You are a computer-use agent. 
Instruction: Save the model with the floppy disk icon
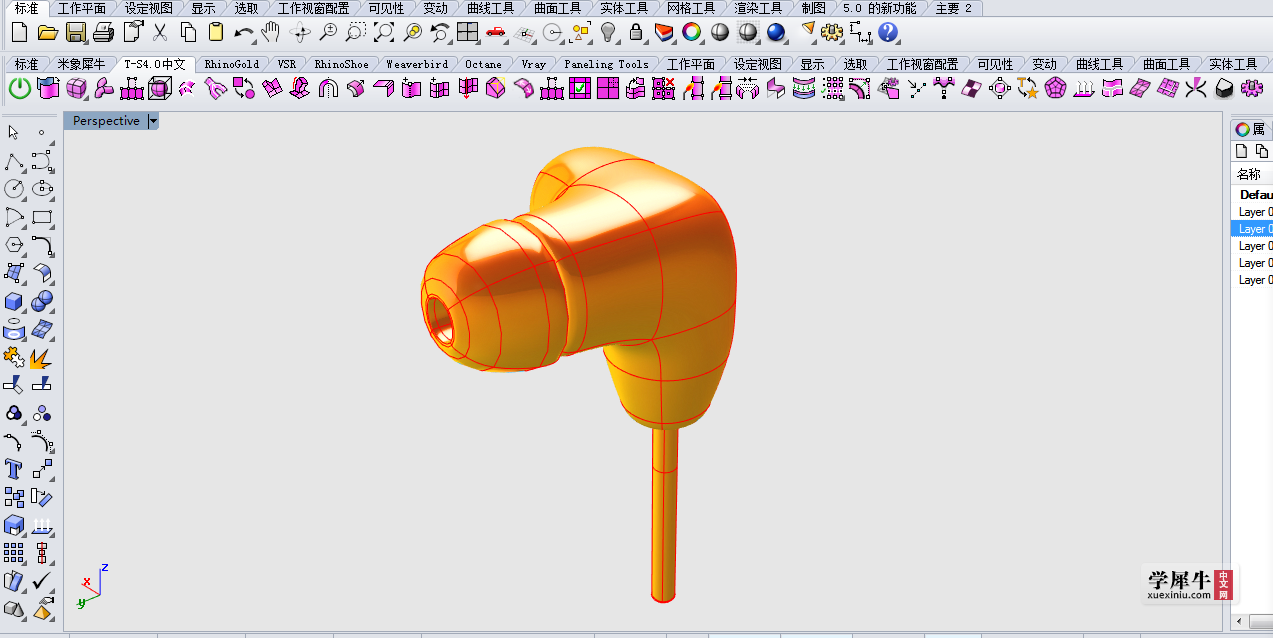point(75,33)
